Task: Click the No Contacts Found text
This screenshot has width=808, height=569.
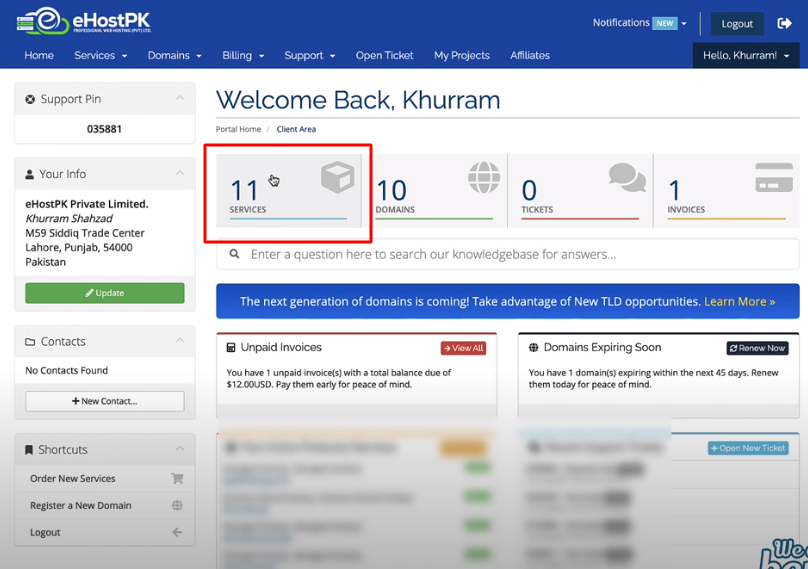Action: [x=66, y=370]
